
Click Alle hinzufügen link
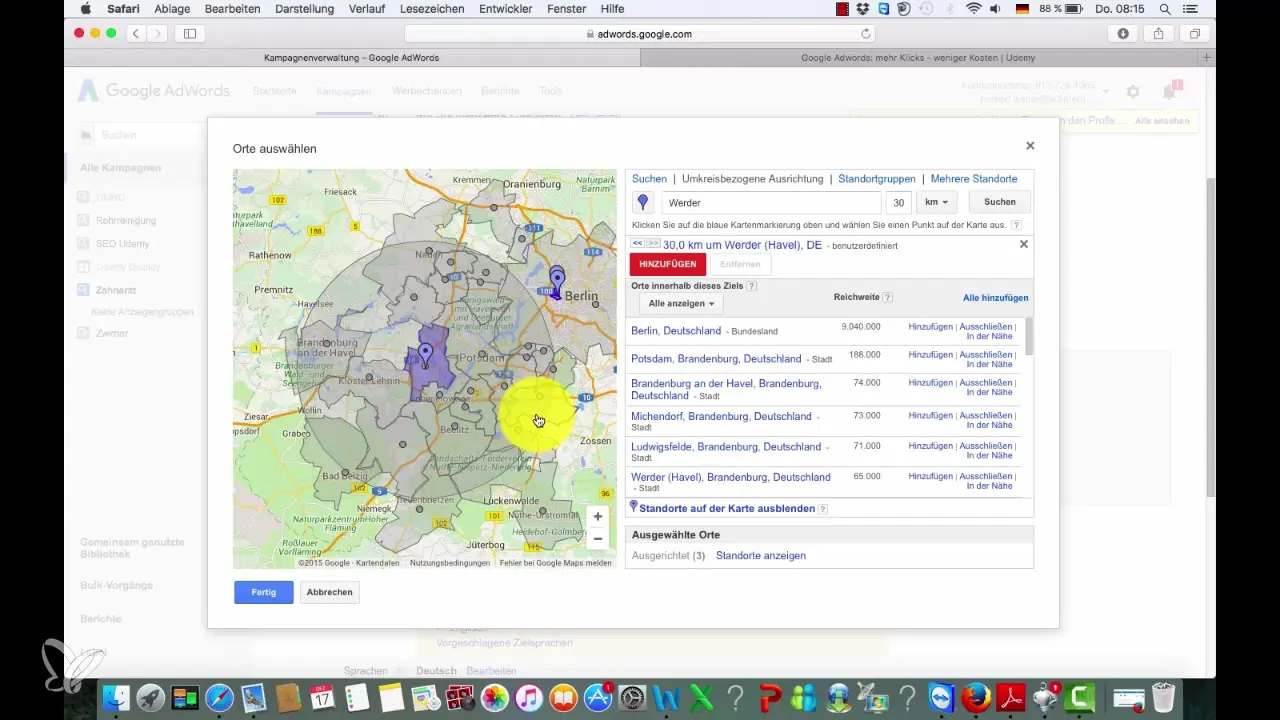coord(996,298)
